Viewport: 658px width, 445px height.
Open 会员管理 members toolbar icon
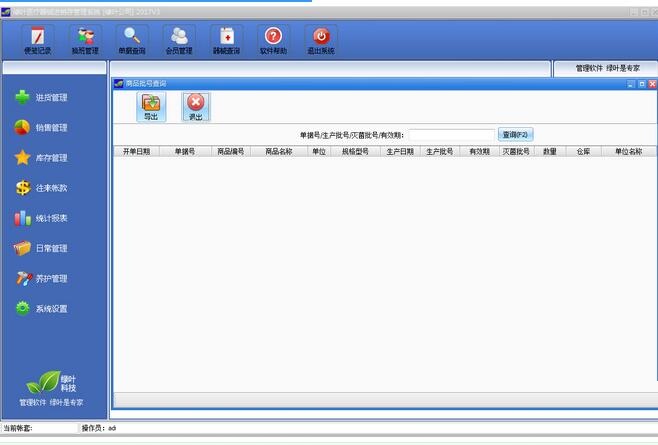(x=179, y=40)
